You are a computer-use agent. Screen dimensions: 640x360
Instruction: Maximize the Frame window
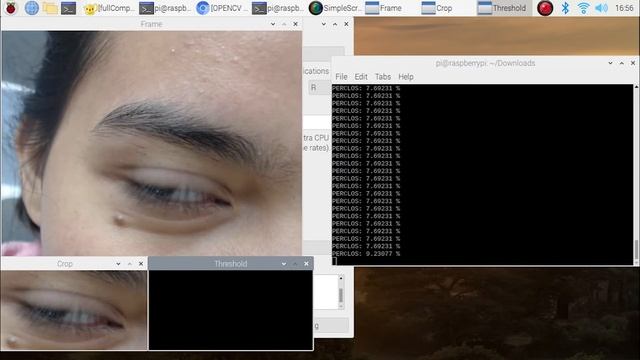coord(284,24)
